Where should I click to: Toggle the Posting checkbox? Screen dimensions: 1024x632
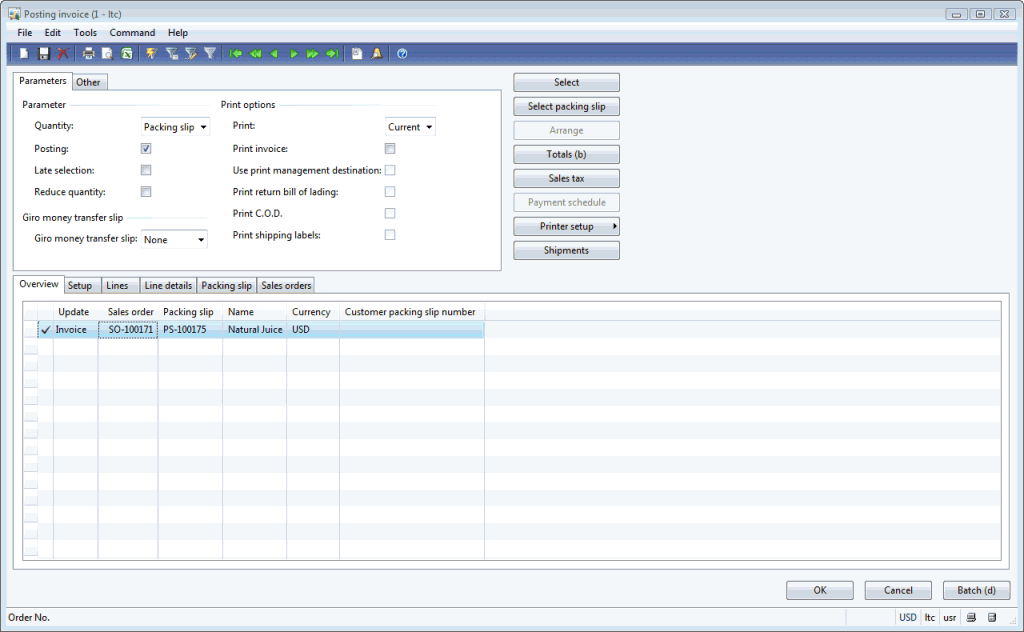[x=146, y=149]
